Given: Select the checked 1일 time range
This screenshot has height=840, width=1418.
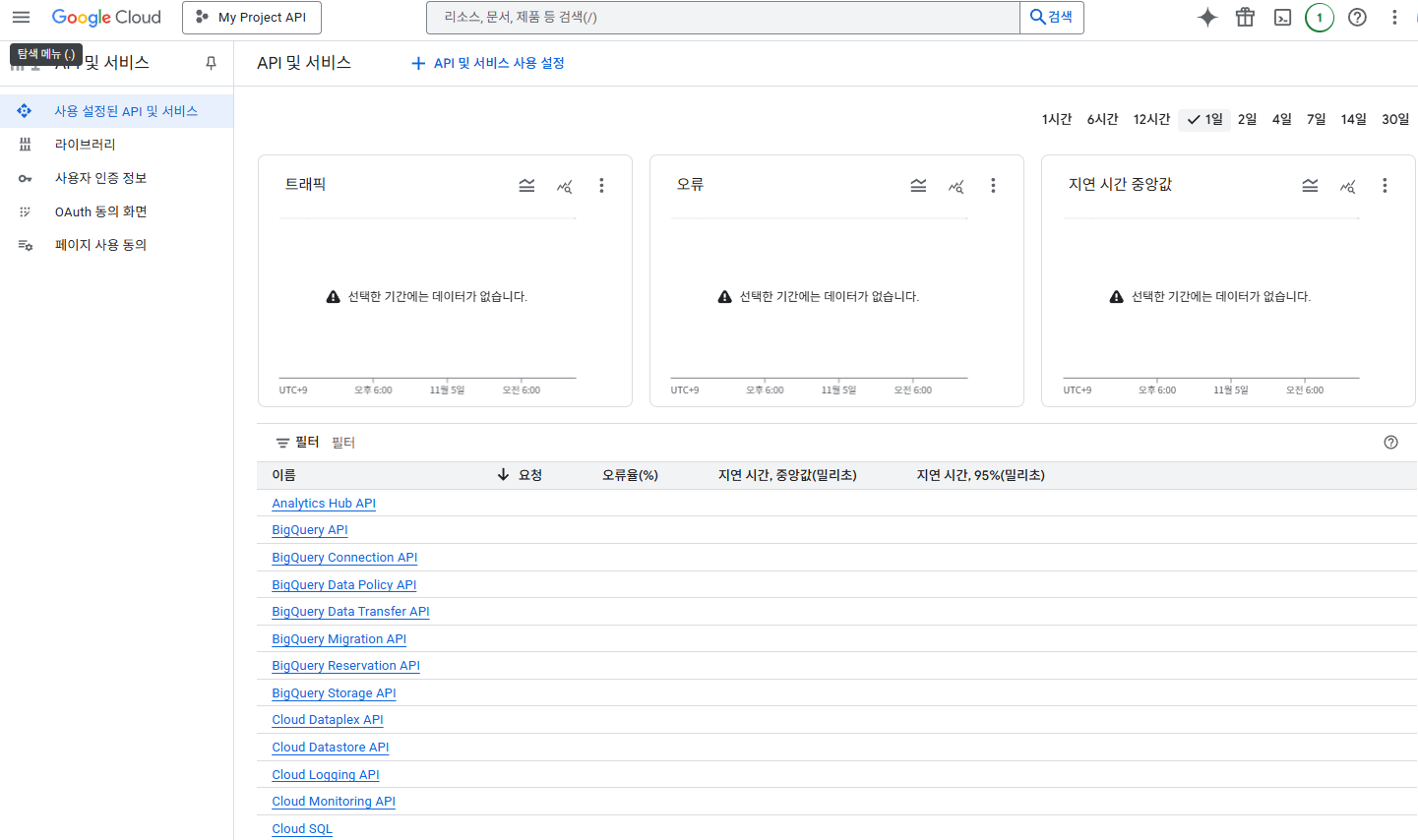Looking at the screenshot, I should 1204,119.
